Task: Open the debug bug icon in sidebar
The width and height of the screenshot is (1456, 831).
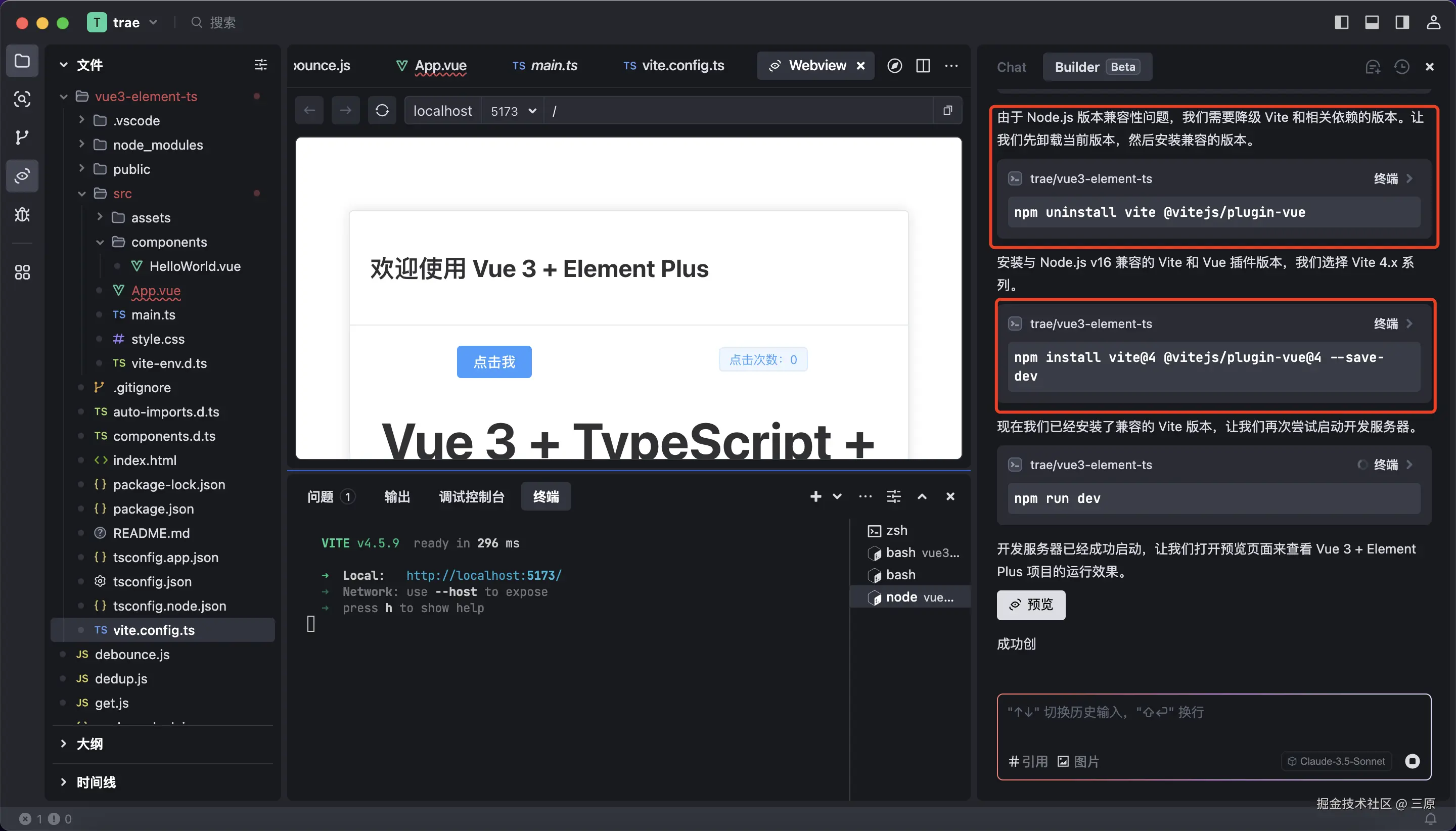Action: [x=22, y=215]
